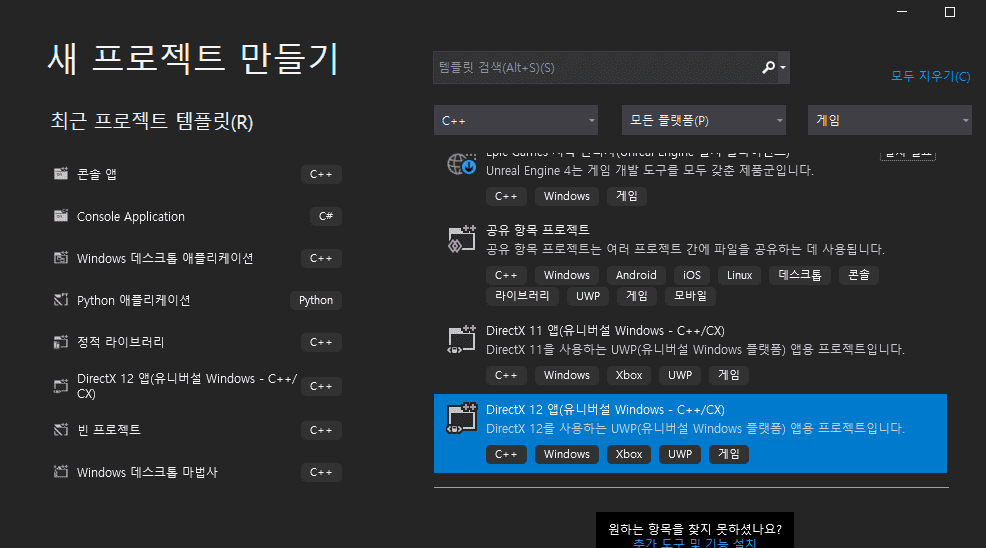Click Windows 데스크톱 애플리케이션 icon
The width and height of the screenshot is (986, 548).
click(60, 258)
